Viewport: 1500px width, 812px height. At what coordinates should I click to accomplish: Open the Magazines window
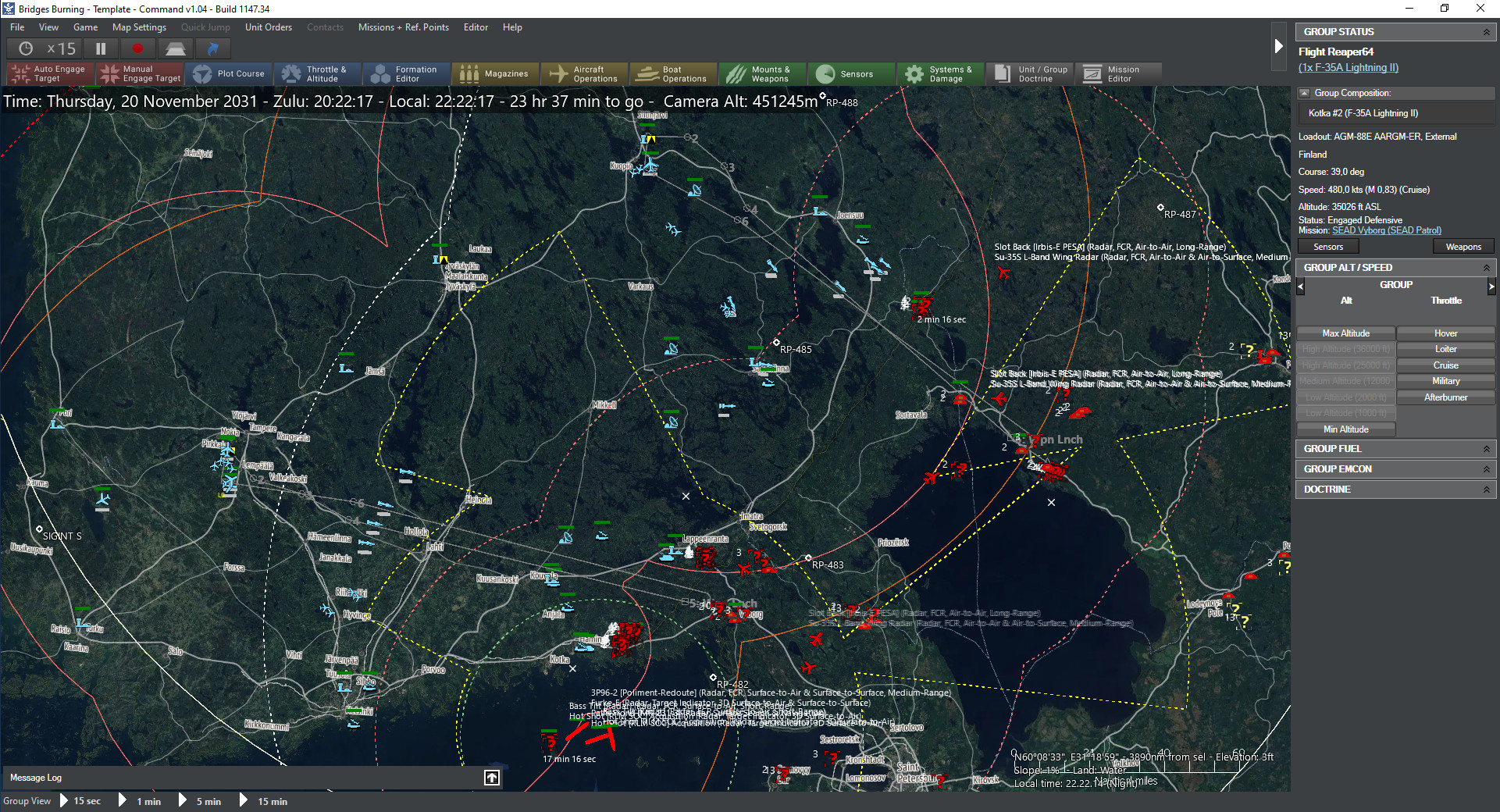click(495, 74)
